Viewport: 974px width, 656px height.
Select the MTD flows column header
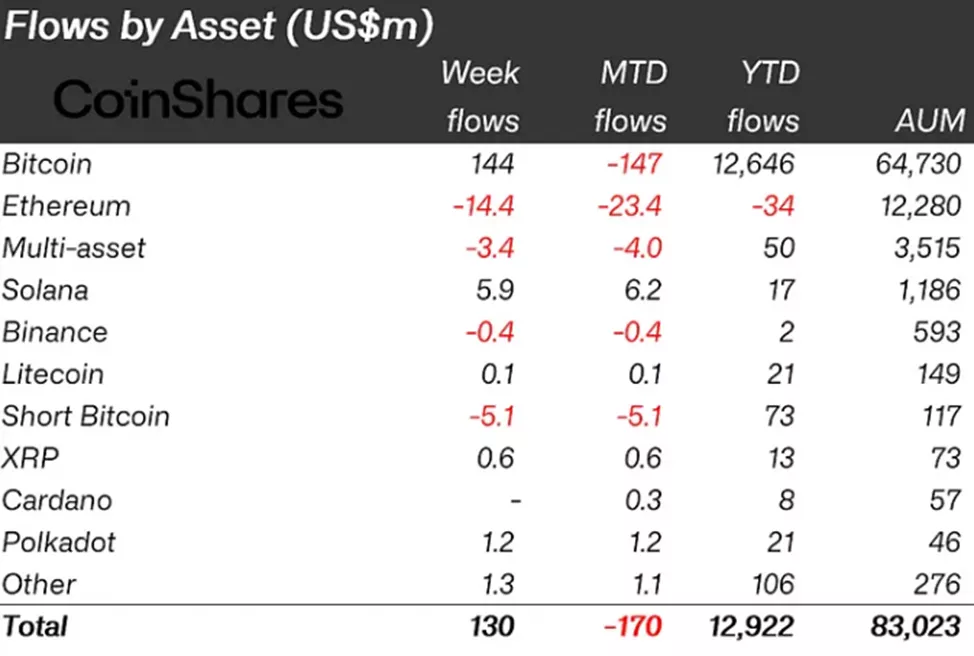(631, 97)
